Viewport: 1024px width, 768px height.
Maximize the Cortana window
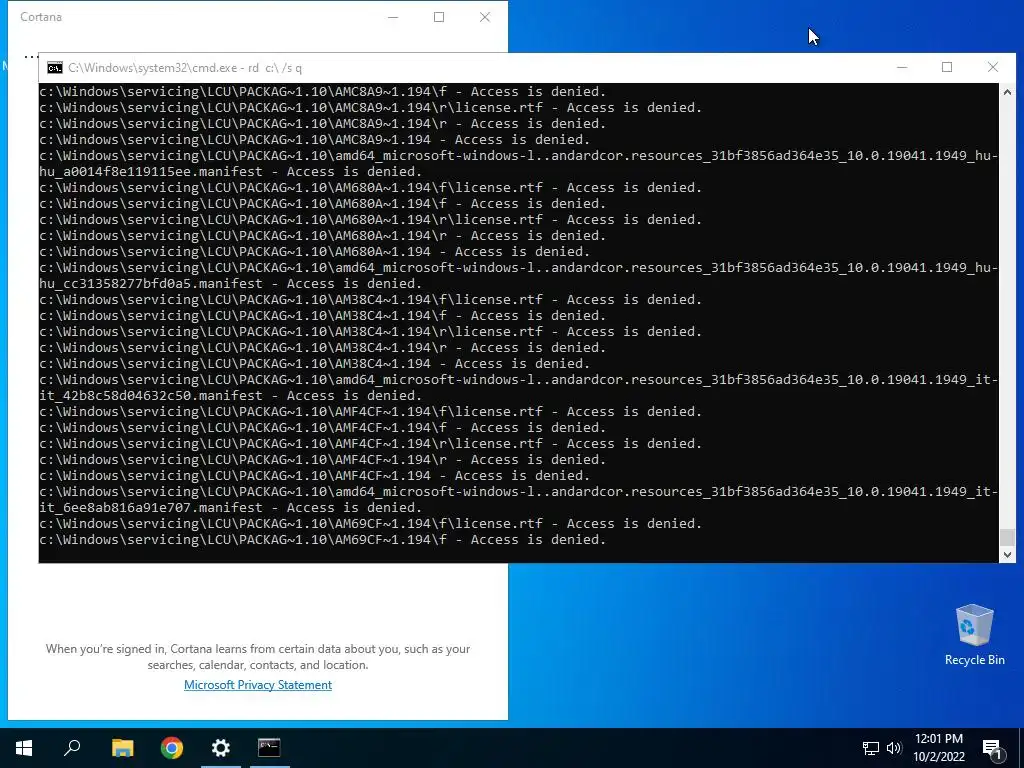pos(439,18)
